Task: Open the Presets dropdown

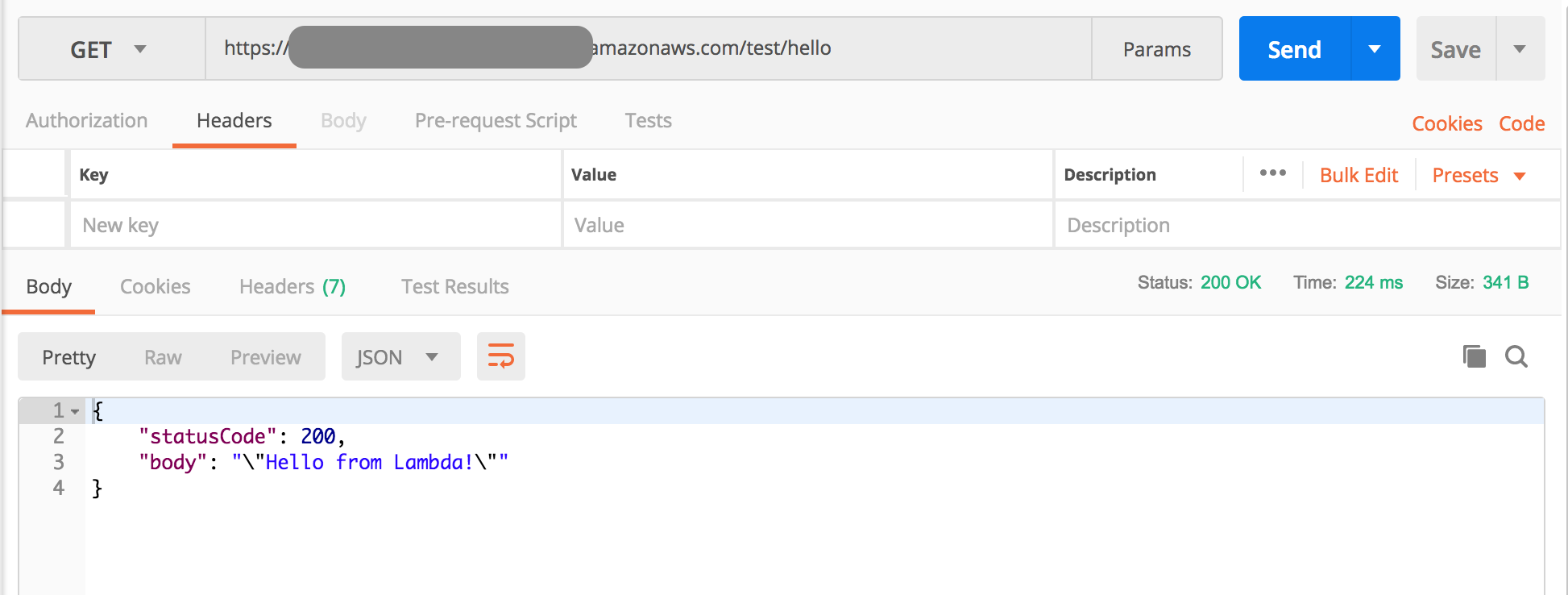Action: (x=1479, y=175)
